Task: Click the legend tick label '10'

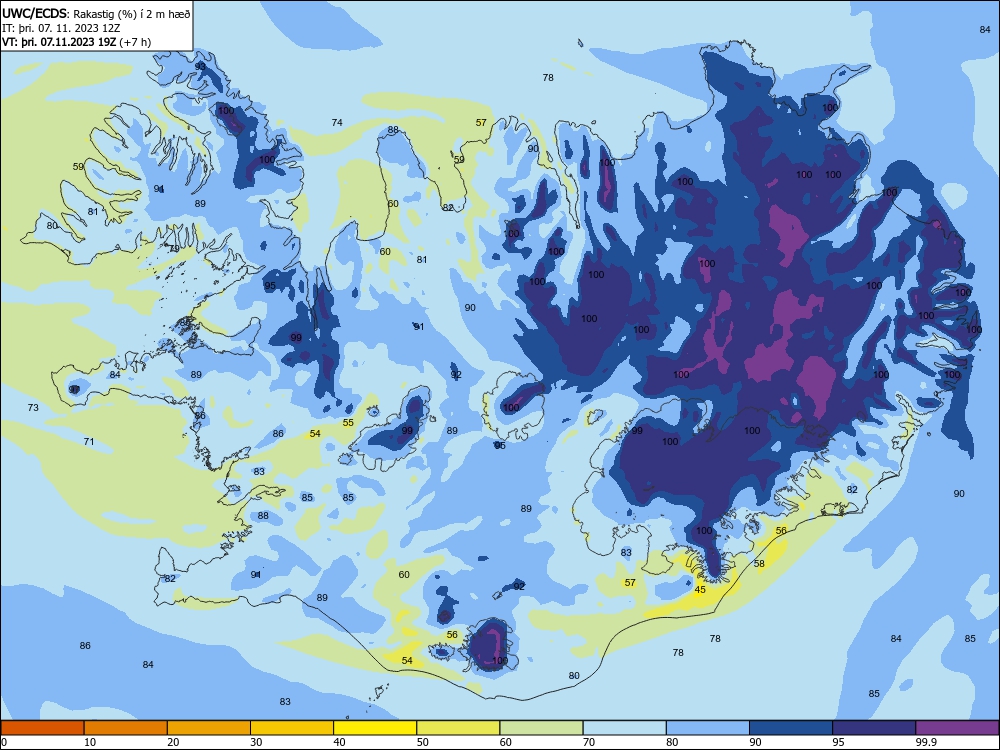Action: coord(90,742)
